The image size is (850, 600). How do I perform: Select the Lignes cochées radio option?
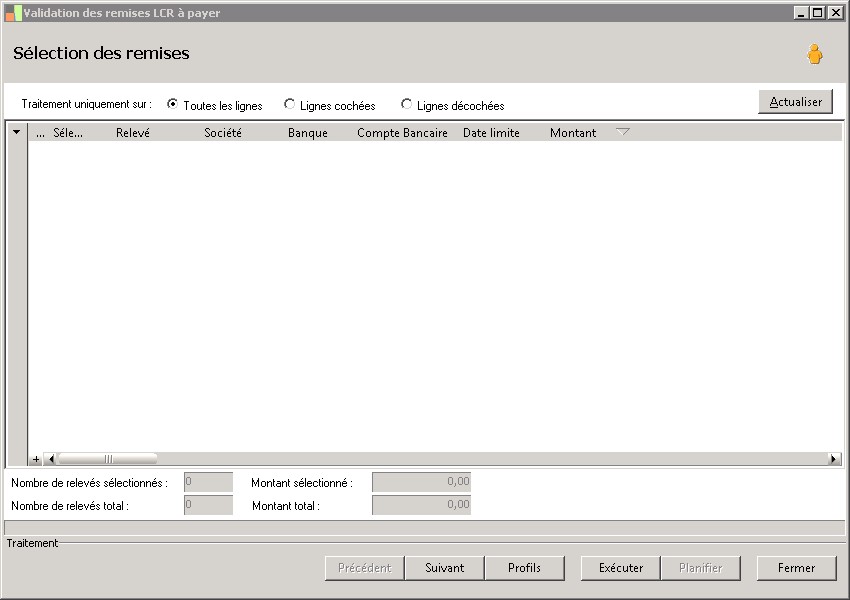click(289, 104)
